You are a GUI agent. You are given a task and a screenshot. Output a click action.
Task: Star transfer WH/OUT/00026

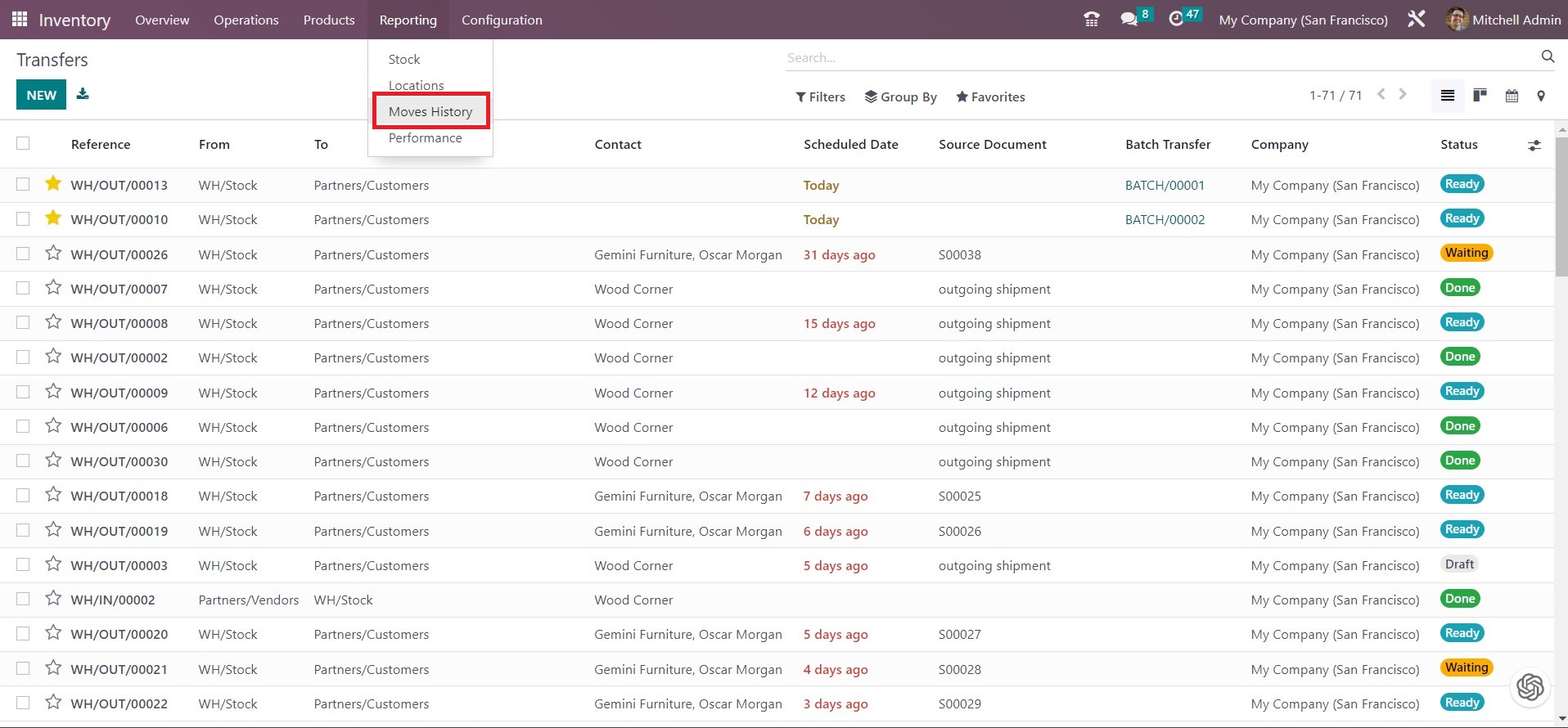(53, 253)
